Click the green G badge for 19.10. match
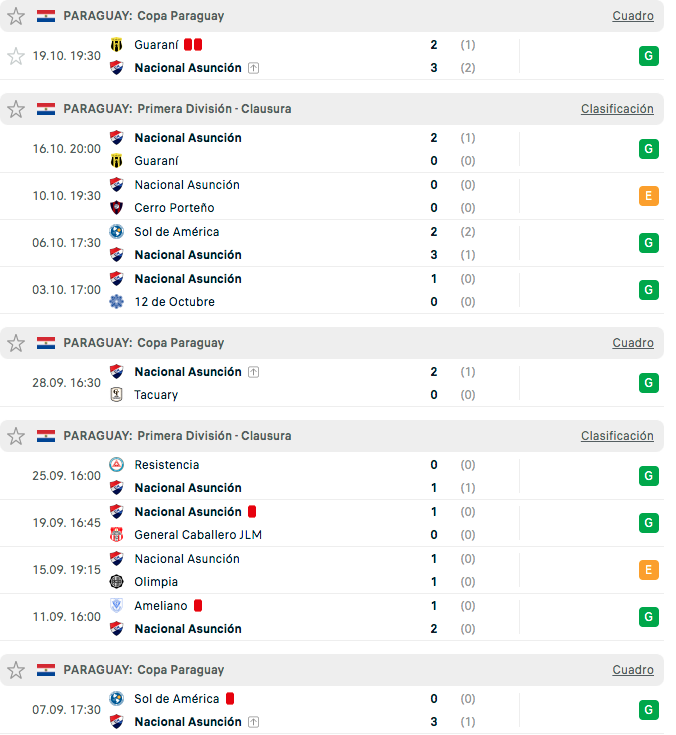 pos(648,56)
